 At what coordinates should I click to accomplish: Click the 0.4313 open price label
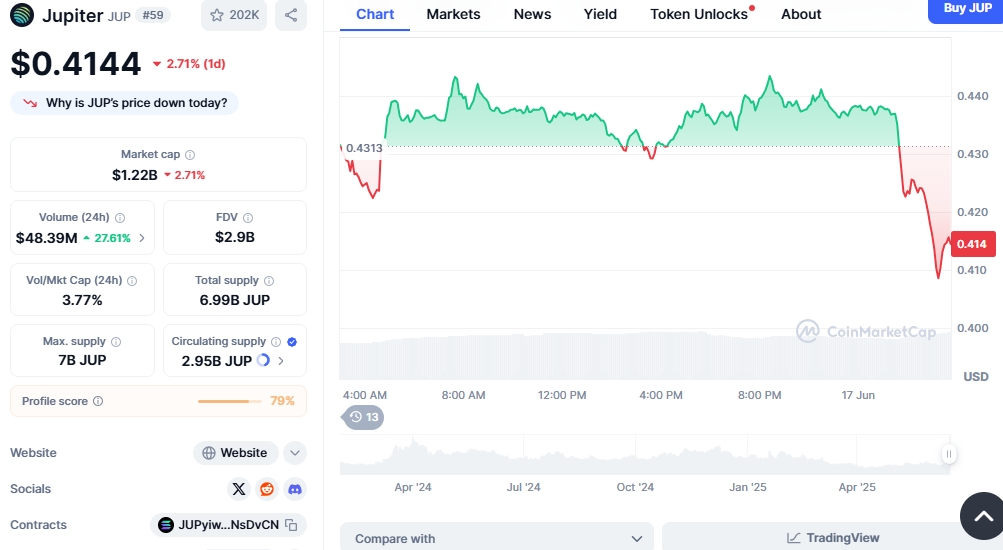[x=364, y=148]
